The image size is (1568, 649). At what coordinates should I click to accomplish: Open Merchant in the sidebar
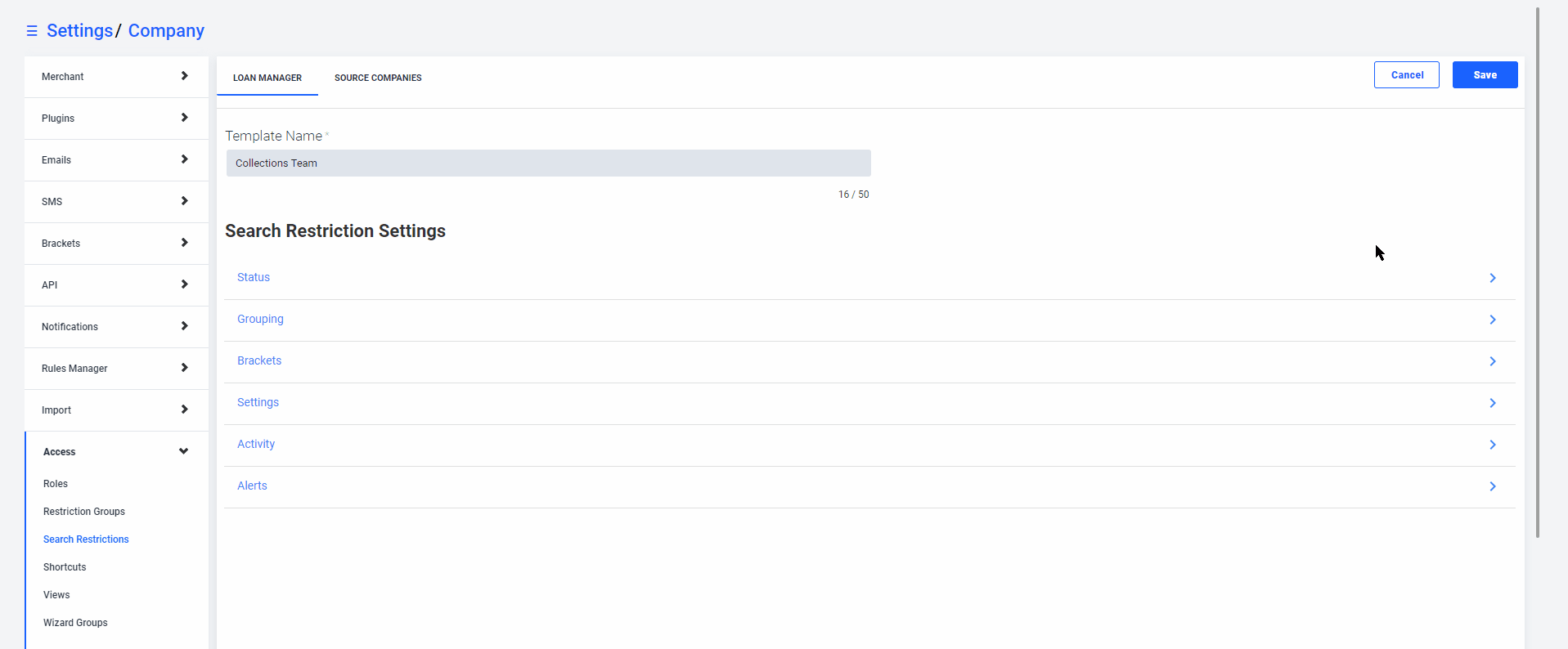point(116,77)
